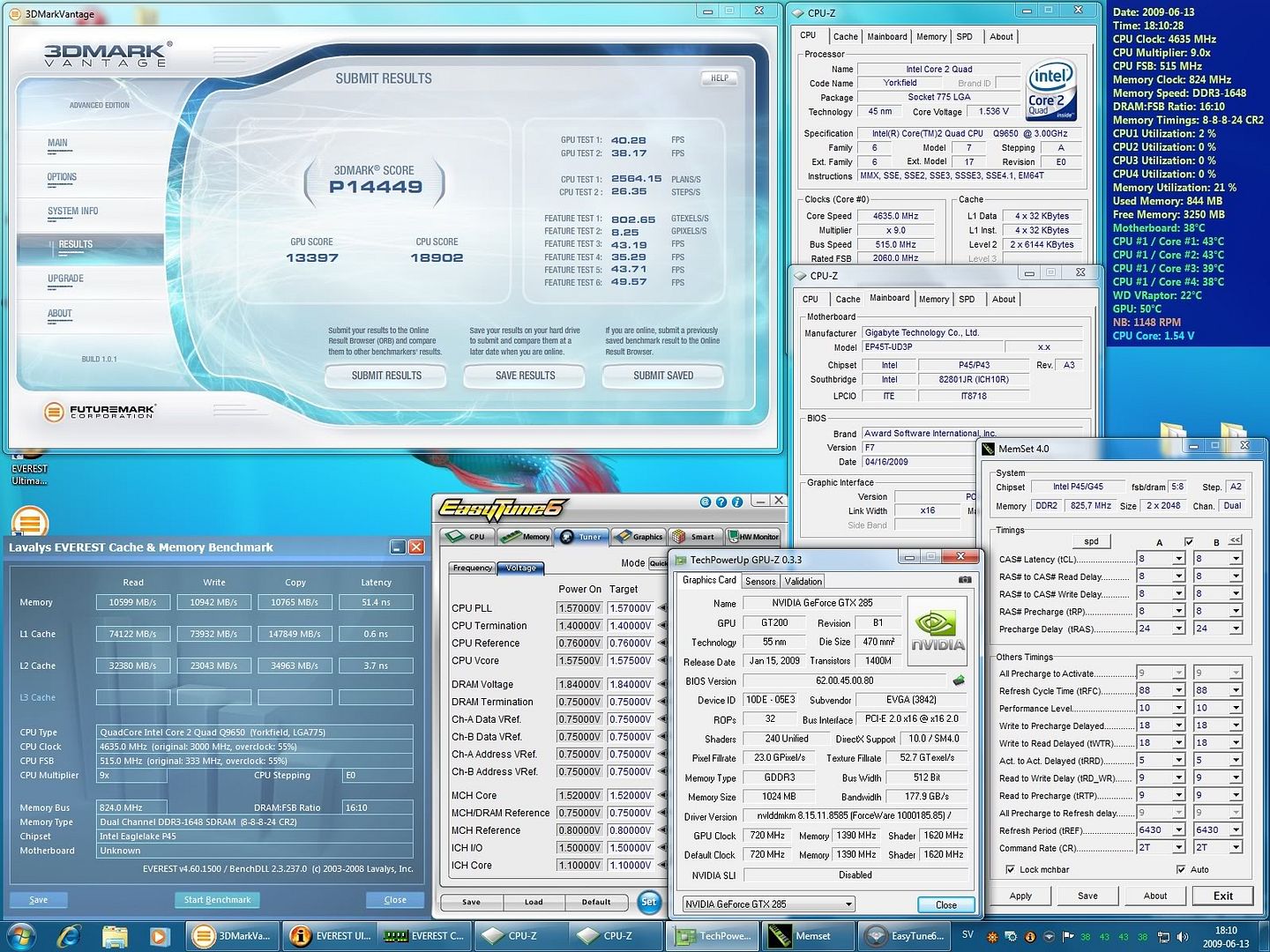The image size is (1270, 952).
Task: Open EasyTune6 website globe icon
Action: pos(706,502)
